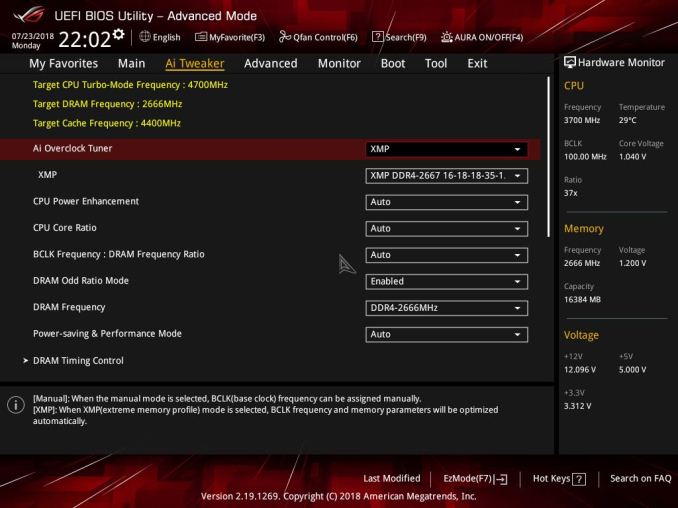Click Capacity value 16384 MB
This screenshot has height=508, width=678.
point(582,299)
